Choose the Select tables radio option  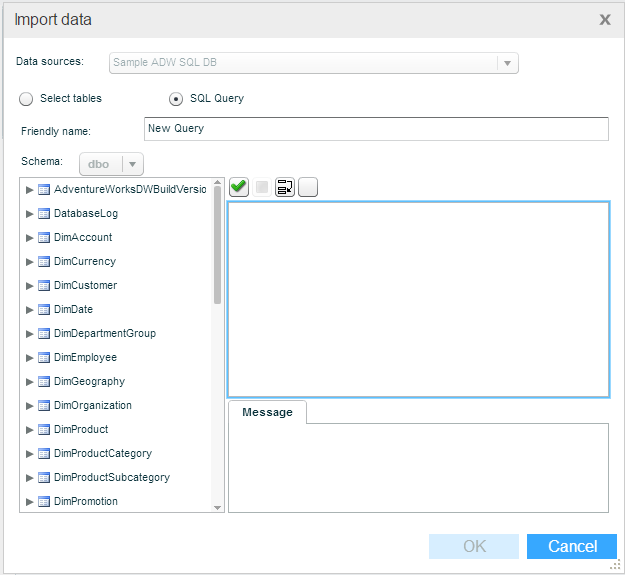27,99
